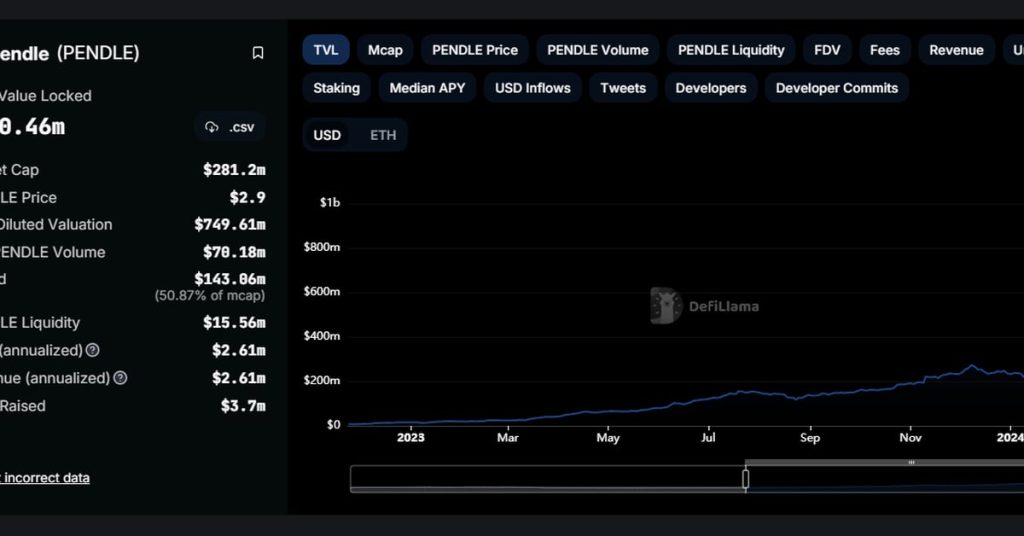Toggle the Fees chart metric
Viewport: 1024px width, 536px height.
[x=885, y=50]
